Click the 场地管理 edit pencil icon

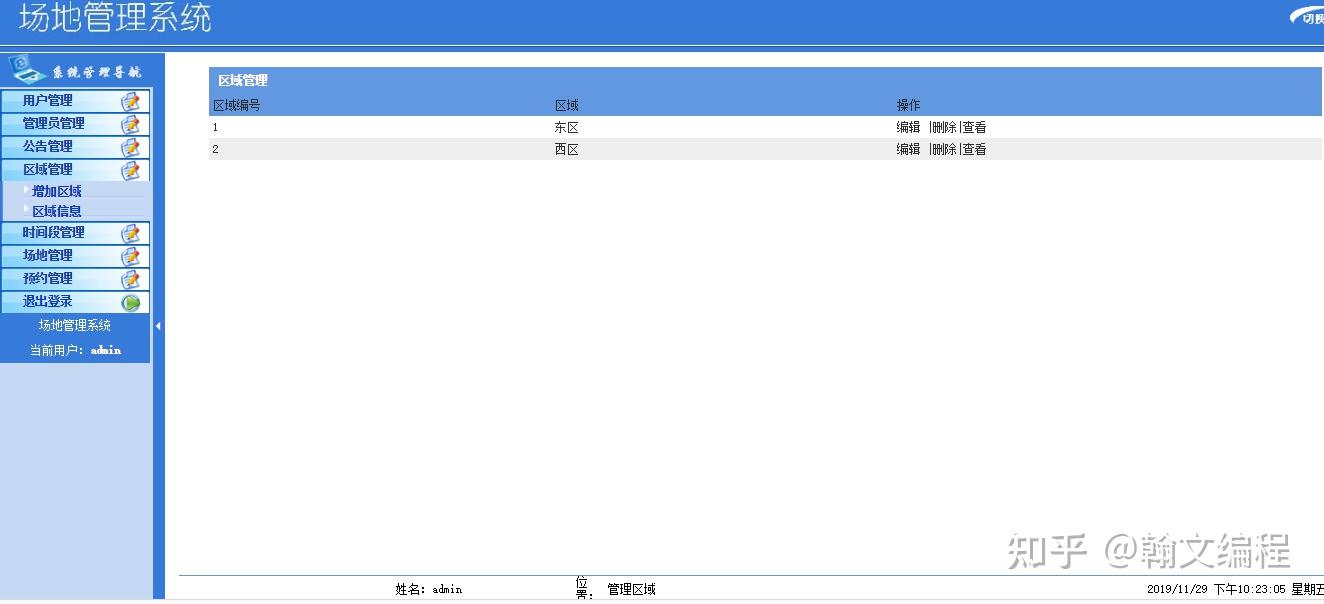point(131,256)
